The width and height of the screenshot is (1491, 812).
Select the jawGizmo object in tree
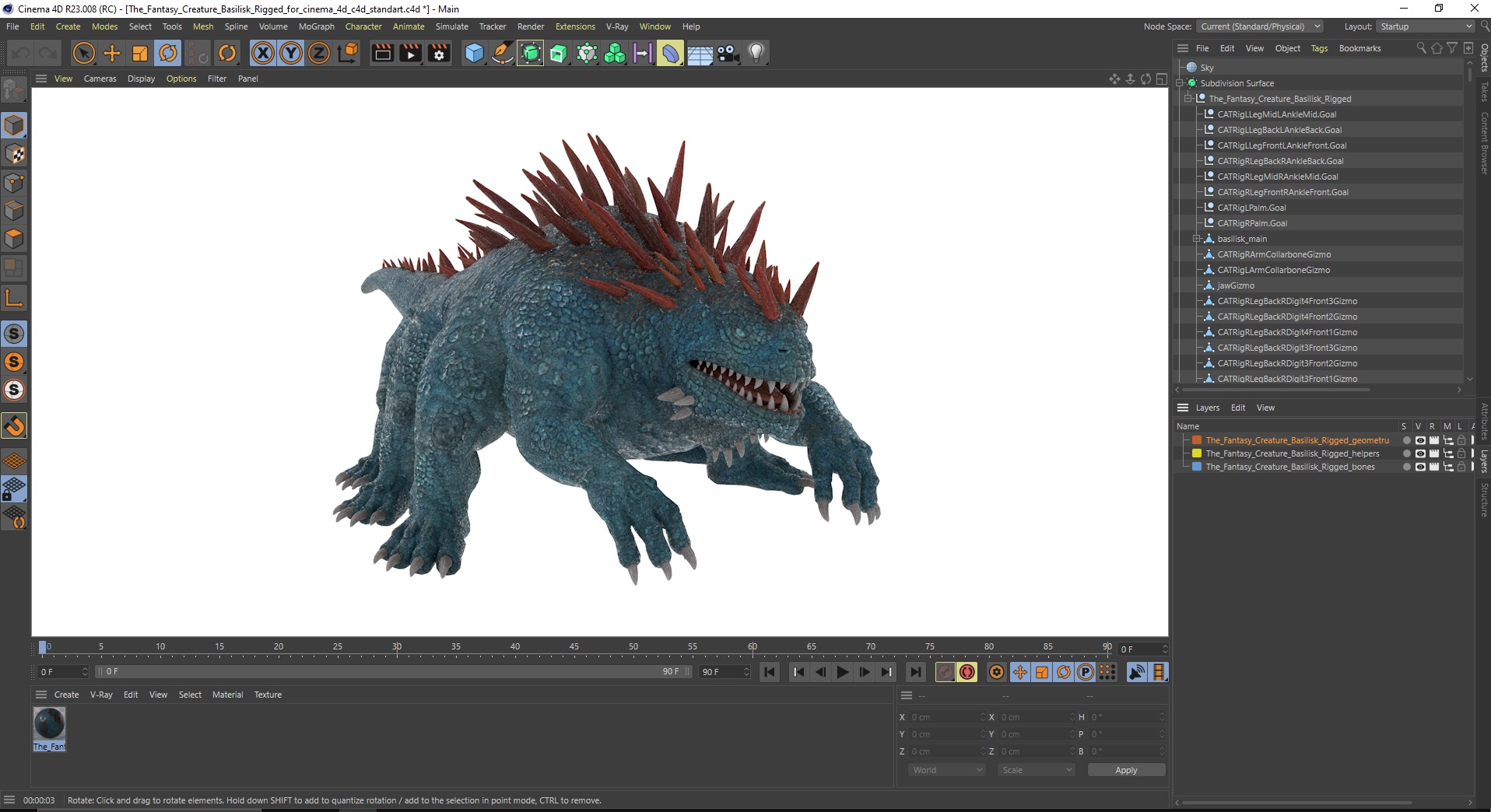1236,285
